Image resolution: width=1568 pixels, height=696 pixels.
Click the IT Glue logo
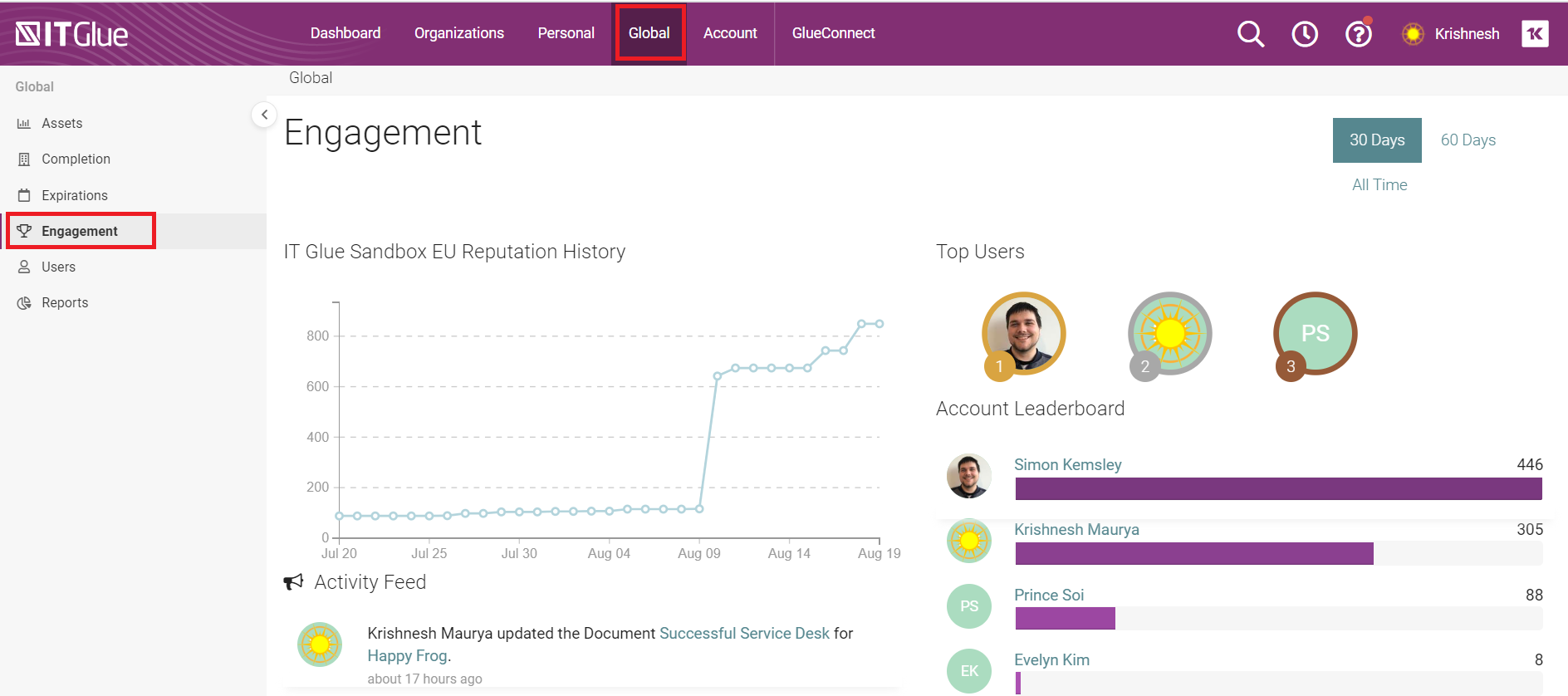(71, 34)
